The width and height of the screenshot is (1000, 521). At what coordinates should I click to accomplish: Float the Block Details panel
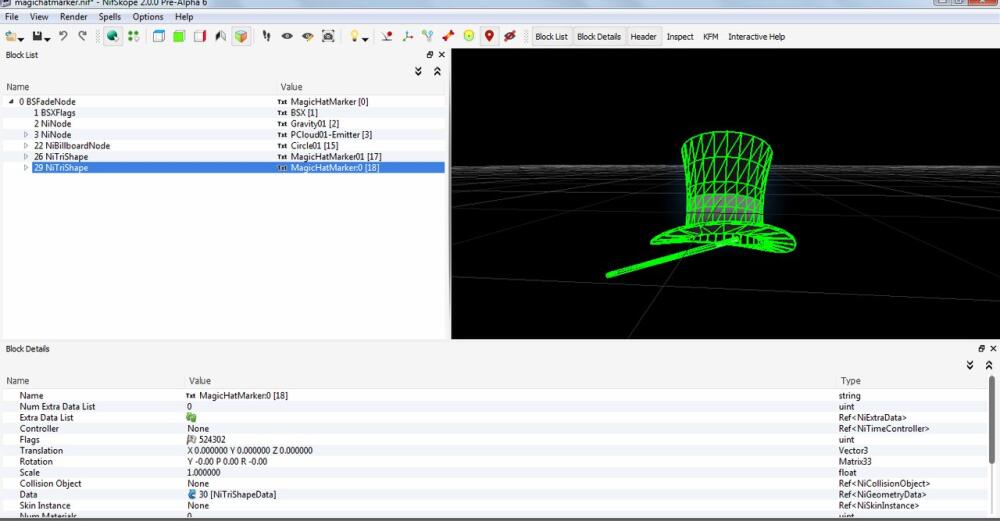click(982, 349)
